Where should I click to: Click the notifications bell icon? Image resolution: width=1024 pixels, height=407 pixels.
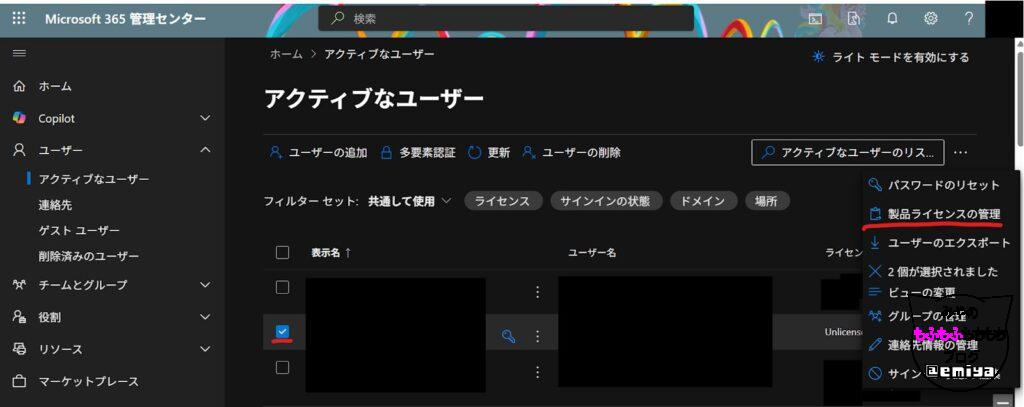click(x=892, y=19)
